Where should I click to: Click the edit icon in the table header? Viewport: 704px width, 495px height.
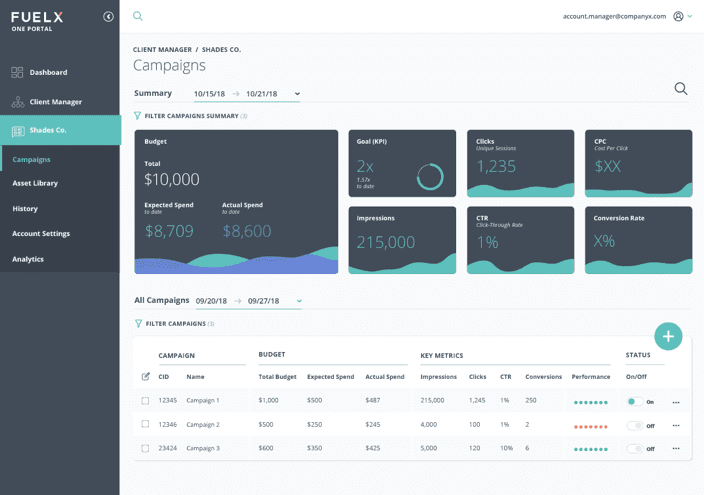tap(146, 376)
